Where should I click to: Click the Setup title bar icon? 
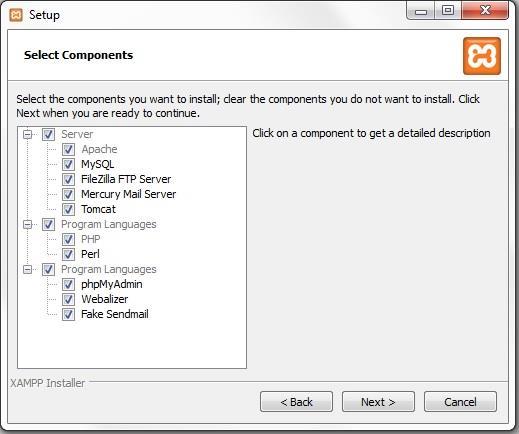pos(16,15)
